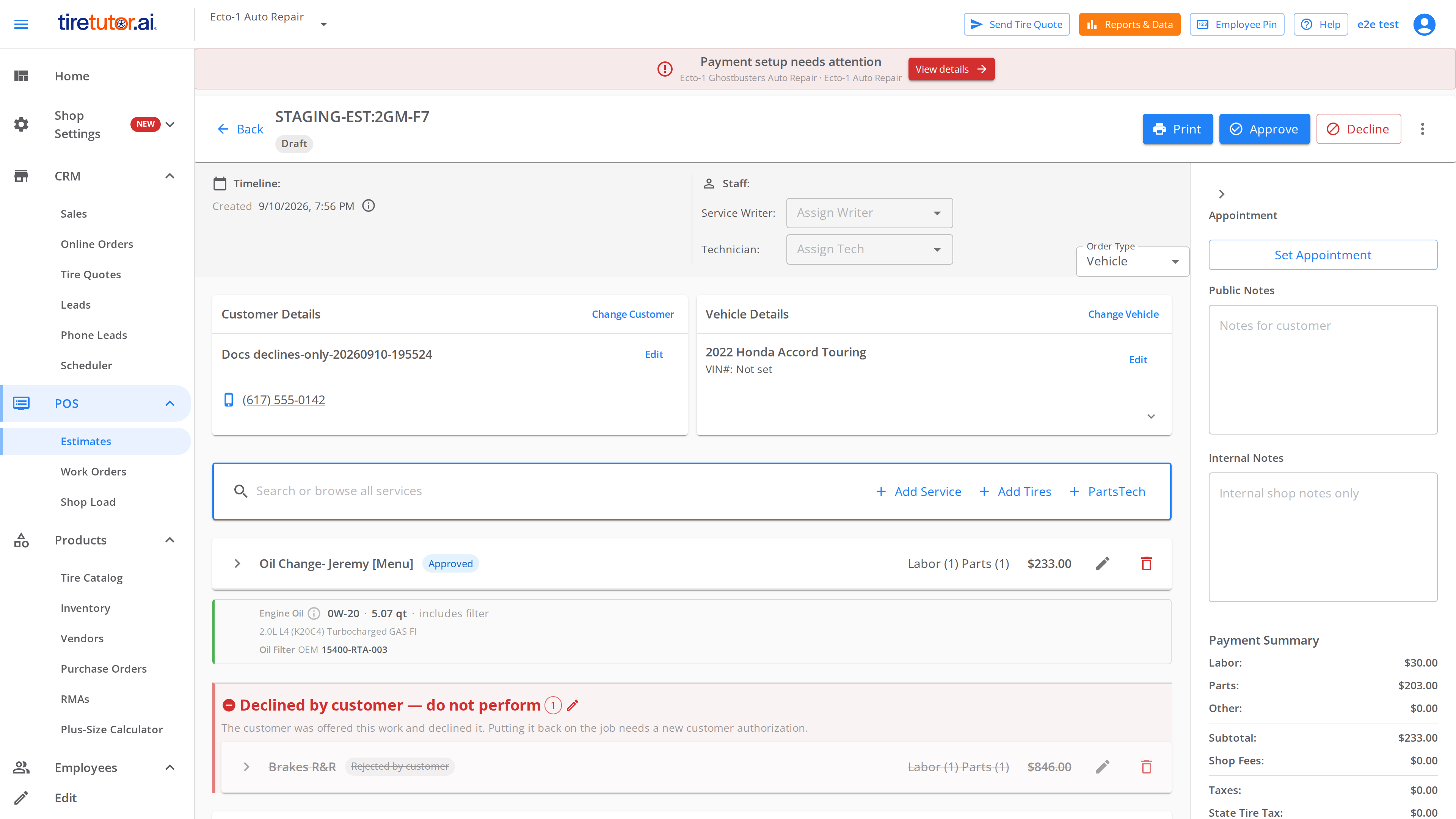This screenshot has width=1456, height=819.
Task: Open the three-dot more options menu
Action: (1422, 129)
